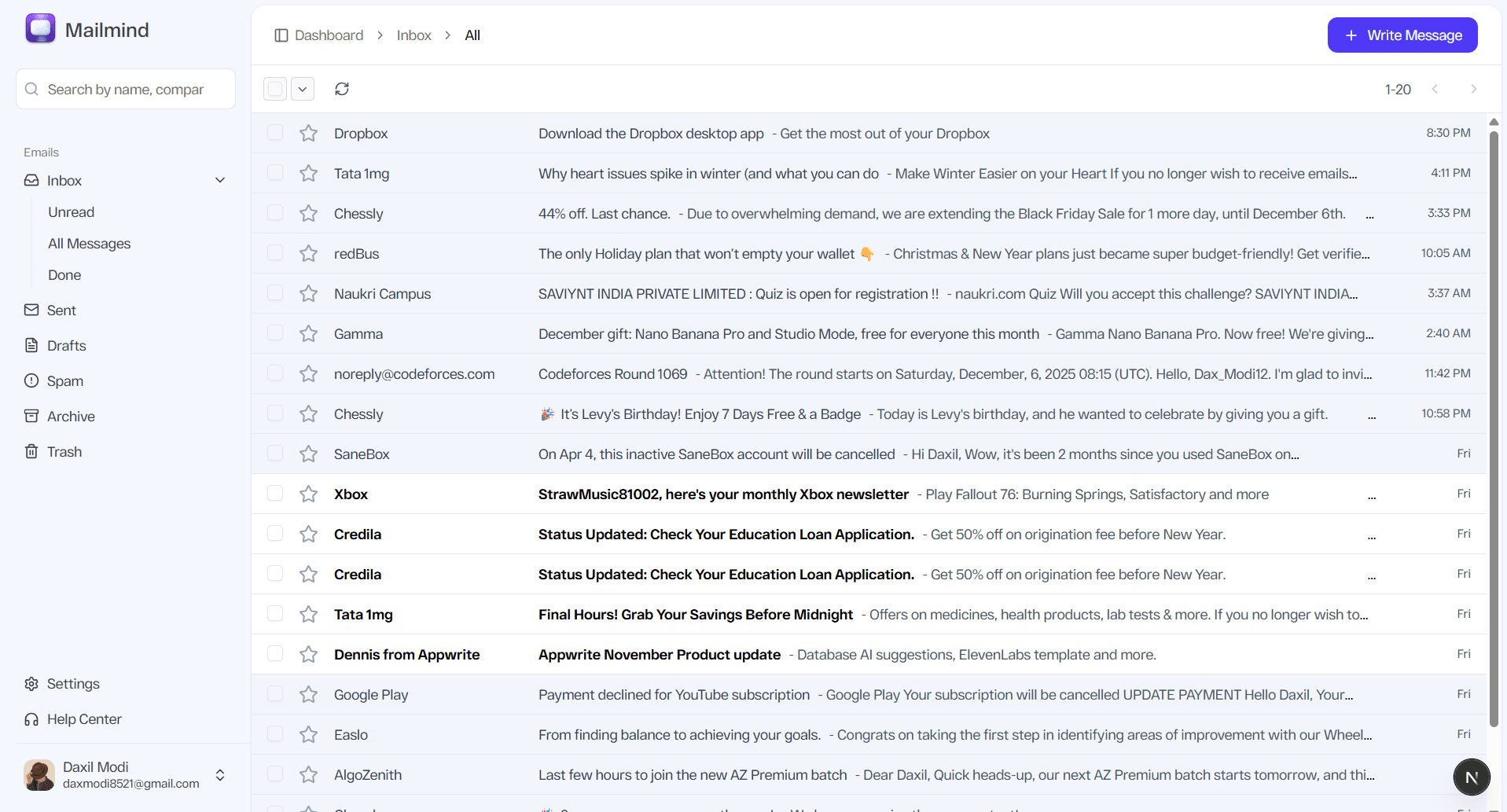Click the round N badge icon
Screen dimensions: 1507x812
tap(1472, 777)
